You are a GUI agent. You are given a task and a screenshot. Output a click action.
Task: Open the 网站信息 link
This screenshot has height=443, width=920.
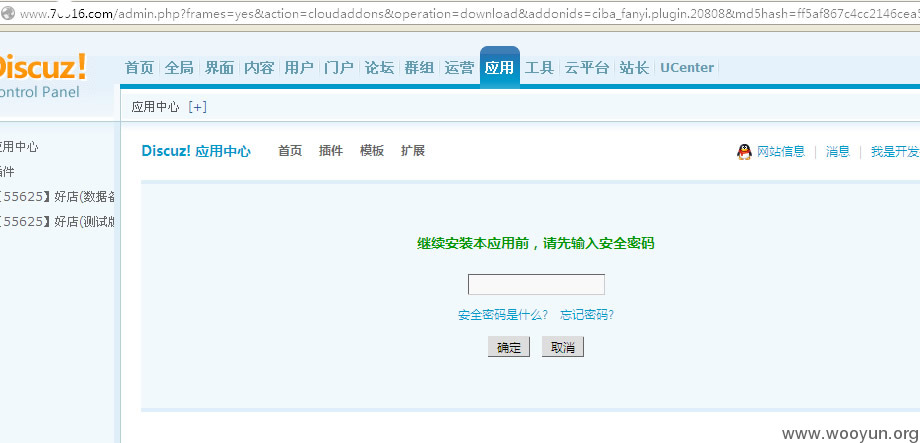[x=781, y=151]
